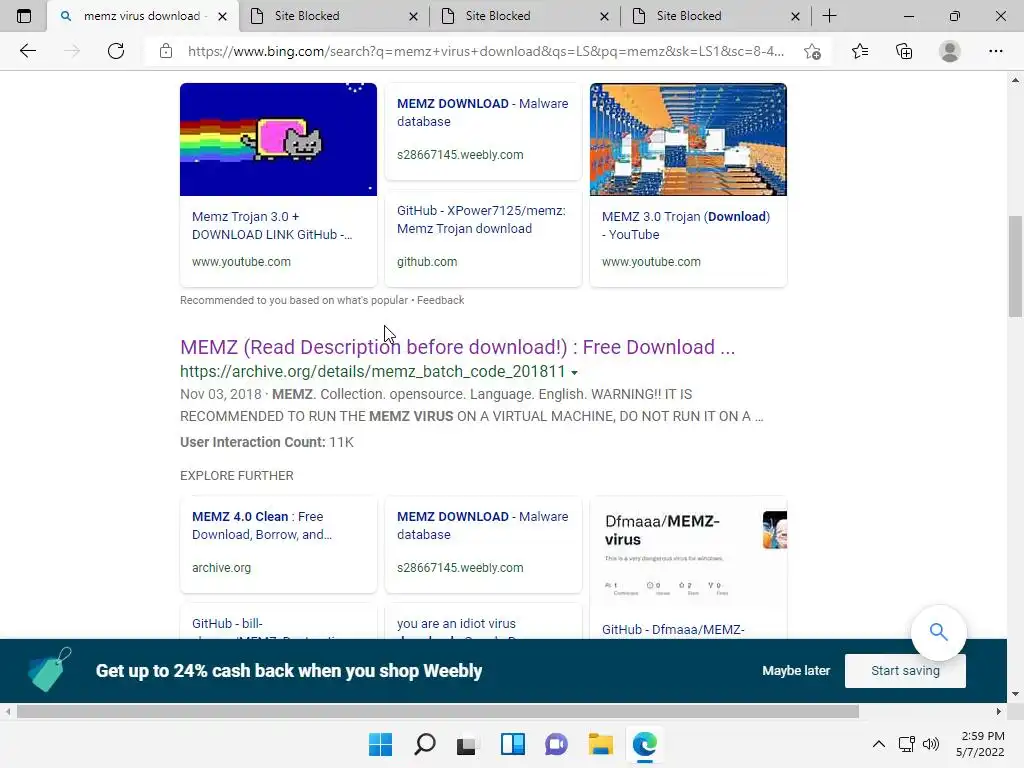Open top MEMZ DOWNLOAD Malware database card
Screen dimensions: 1024x768
(x=483, y=130)
